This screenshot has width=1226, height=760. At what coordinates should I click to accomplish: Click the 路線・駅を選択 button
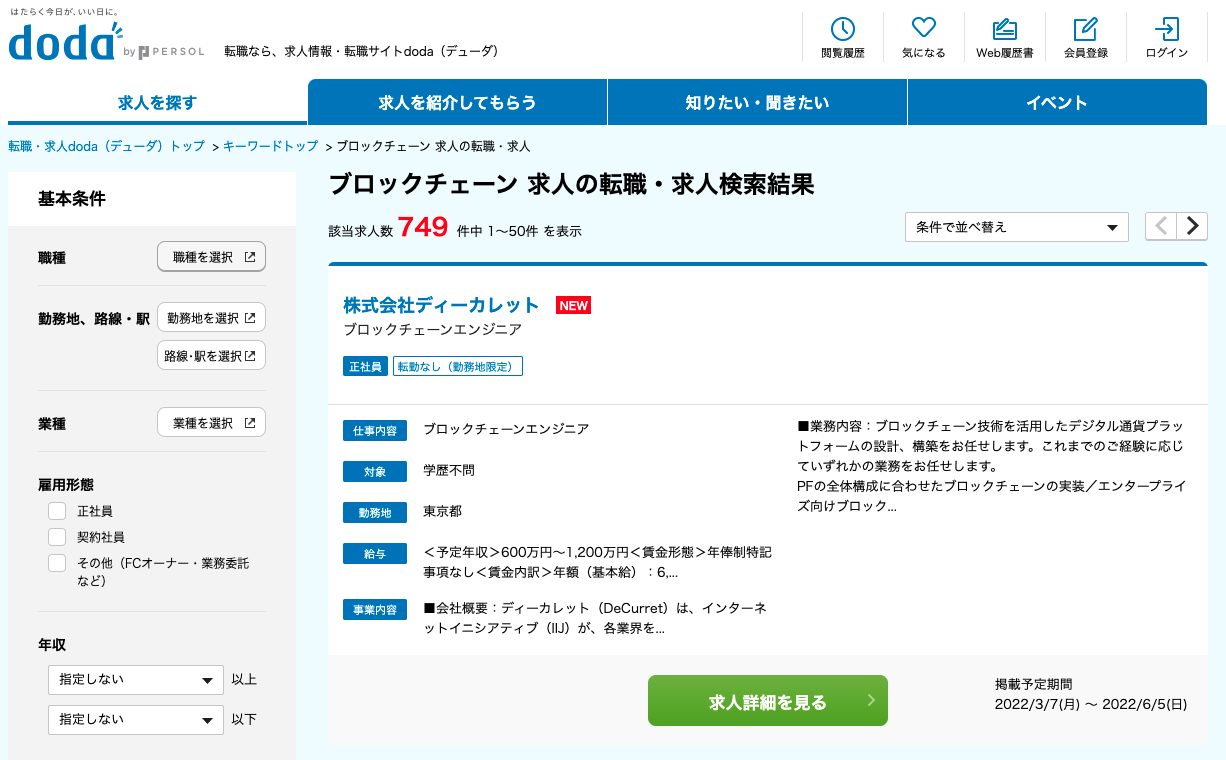pos(212,355)
